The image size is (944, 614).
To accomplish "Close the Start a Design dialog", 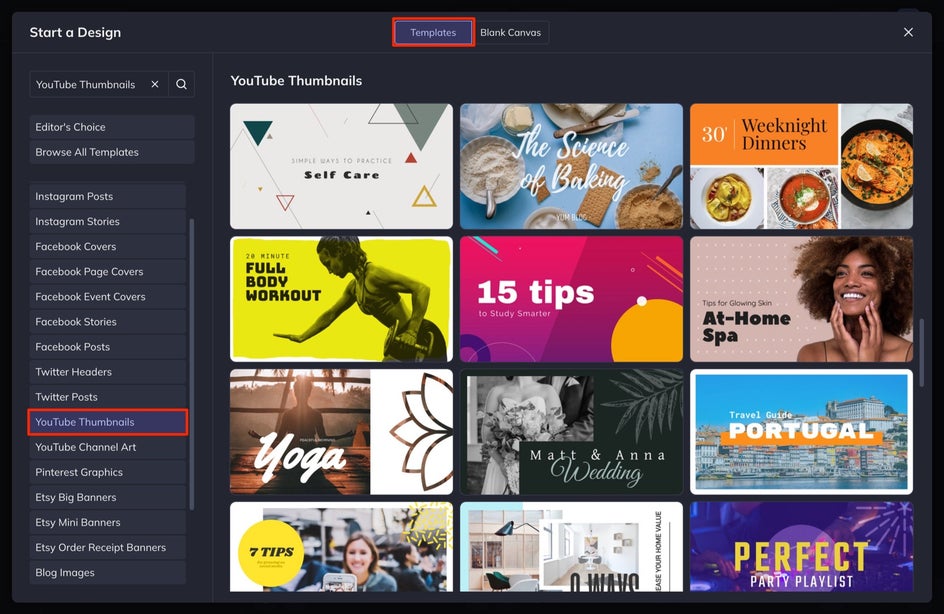I will [x=908, y=32].
